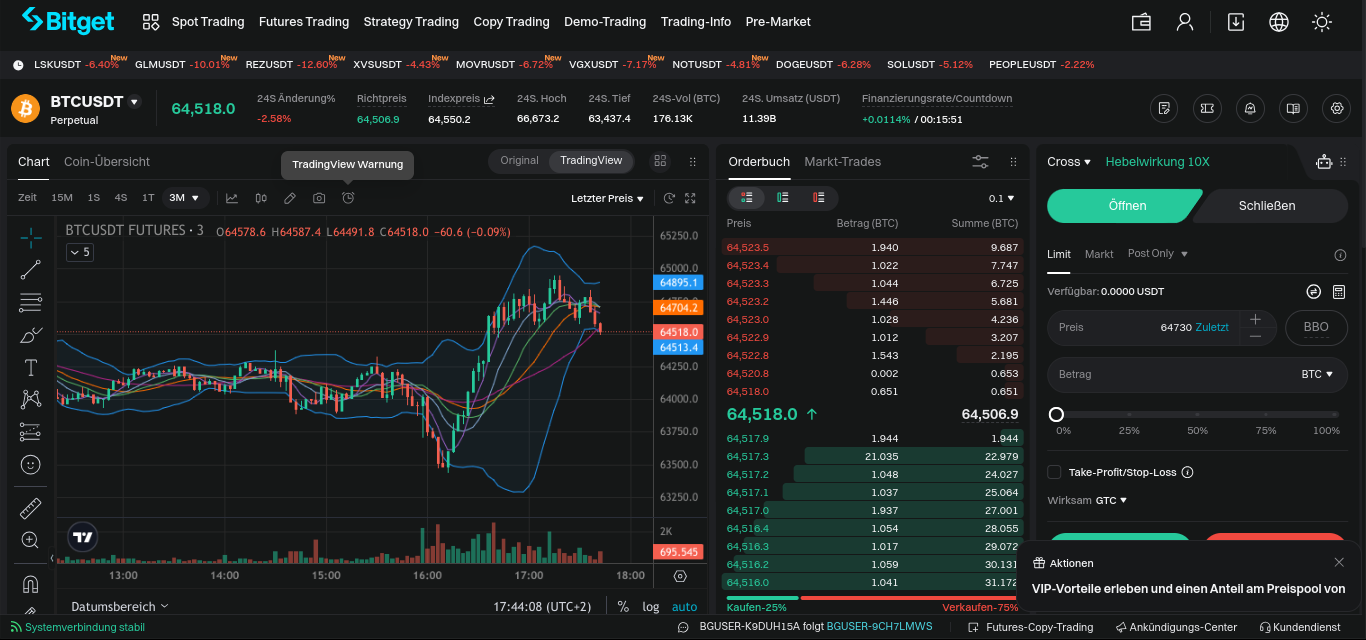Expand the BTCUSDT symbol selector

point(95,101)
